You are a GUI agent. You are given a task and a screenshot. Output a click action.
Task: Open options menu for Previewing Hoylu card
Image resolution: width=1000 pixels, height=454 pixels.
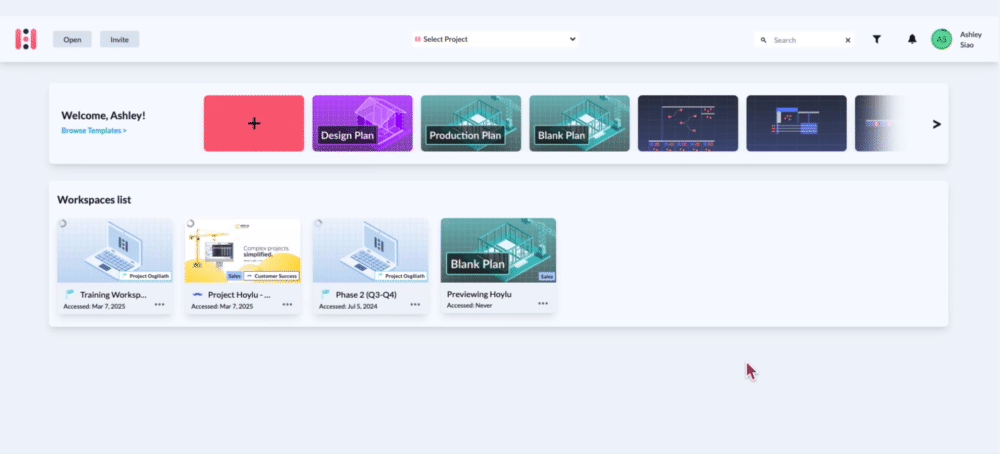[543, 303]
